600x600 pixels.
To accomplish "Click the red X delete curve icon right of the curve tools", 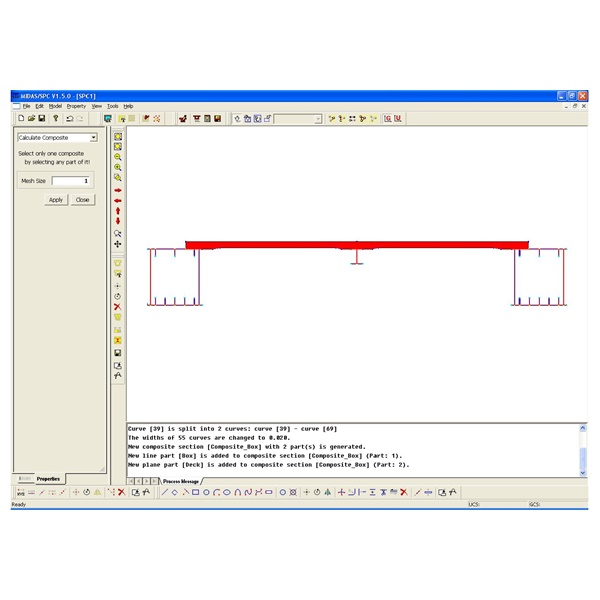I will (404, 492).
